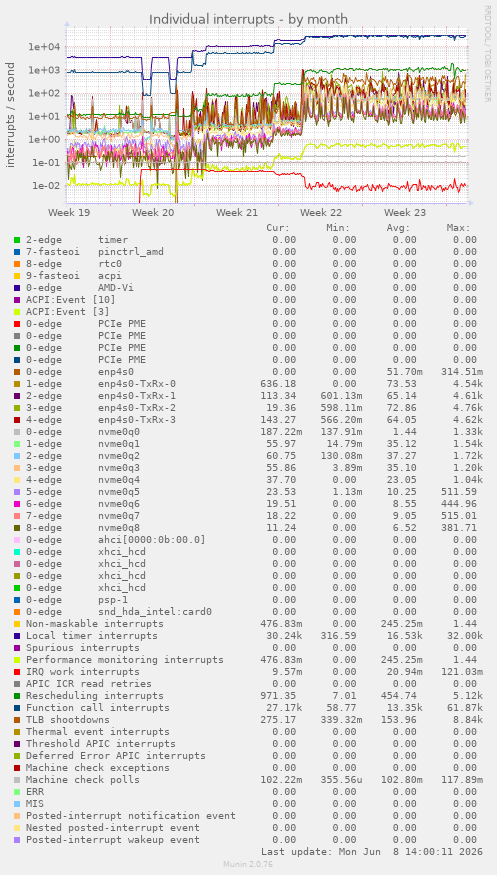This screenshot has width=497, height=875.
Task: Click the swatch beside the MIS entry
Action: click(17, 804)
